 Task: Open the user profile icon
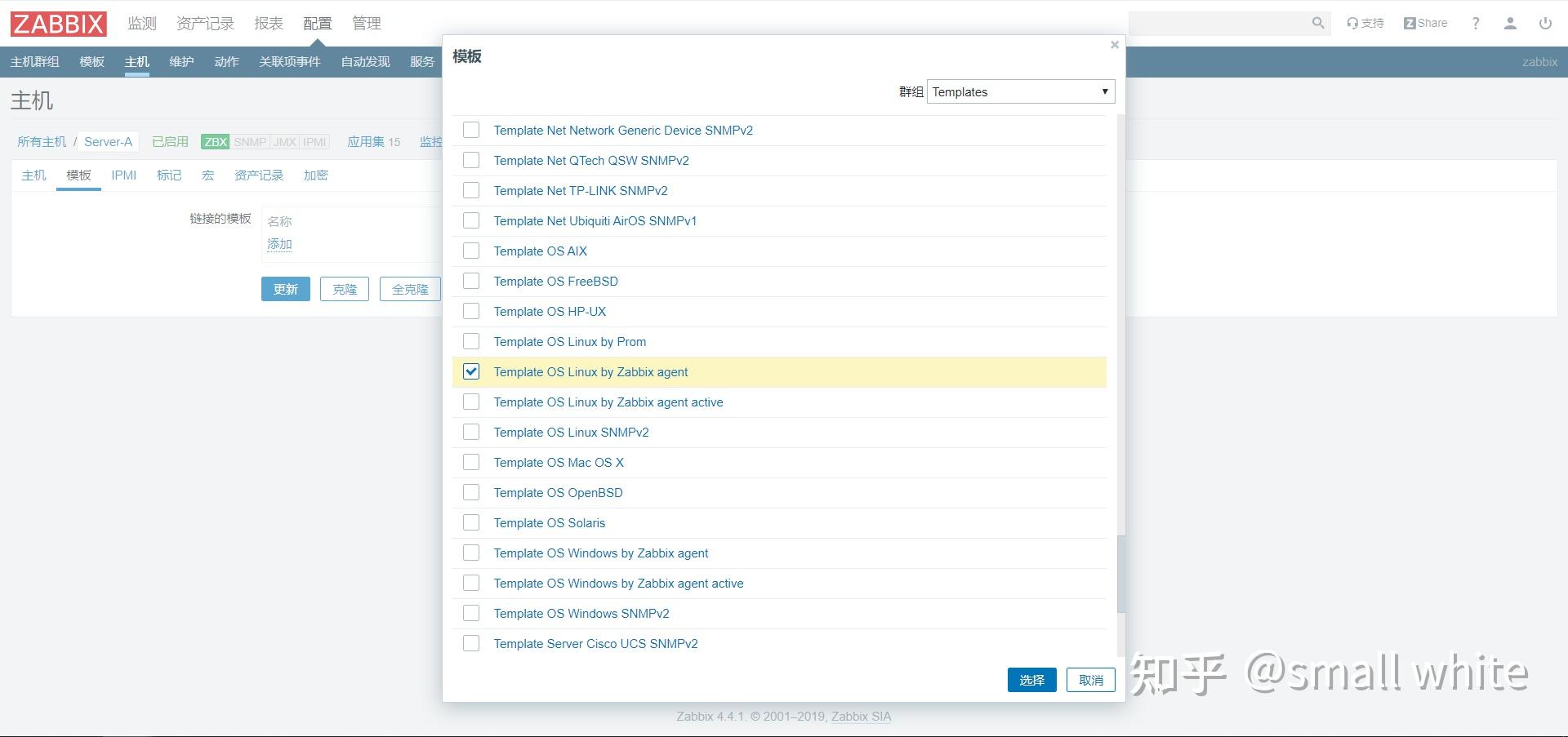(x=1510, y=23)
